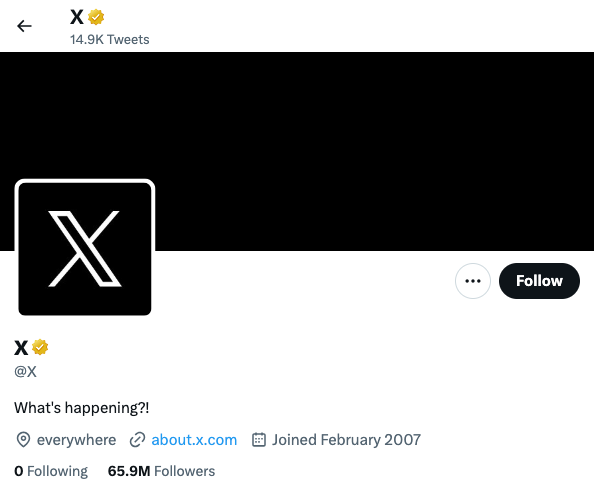Click the 'everywhere' location text
This screenshot has height=487, width=594.
76,440
